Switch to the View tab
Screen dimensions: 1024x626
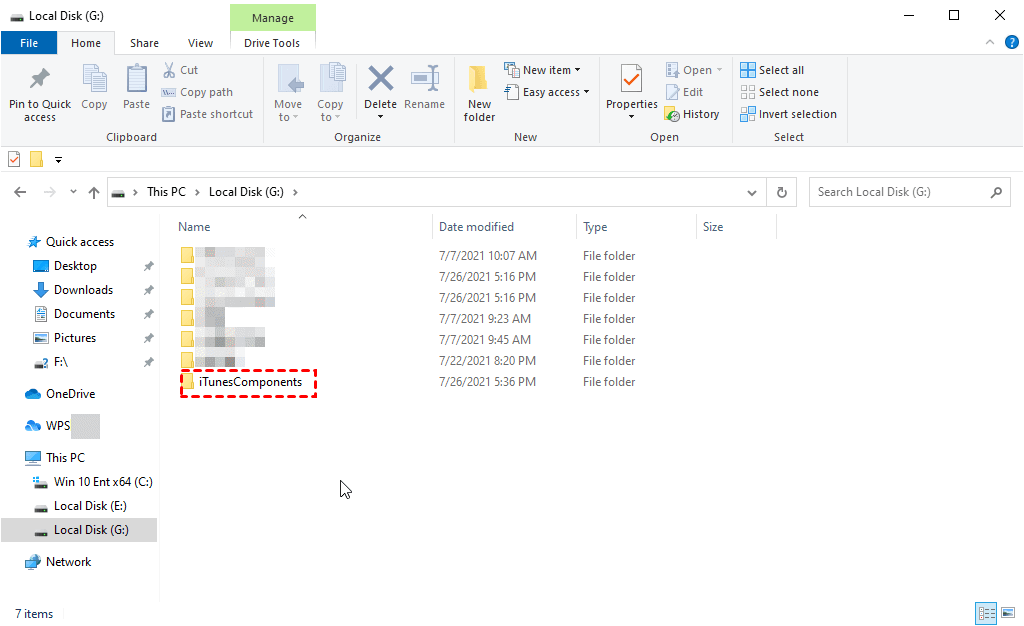200,43
